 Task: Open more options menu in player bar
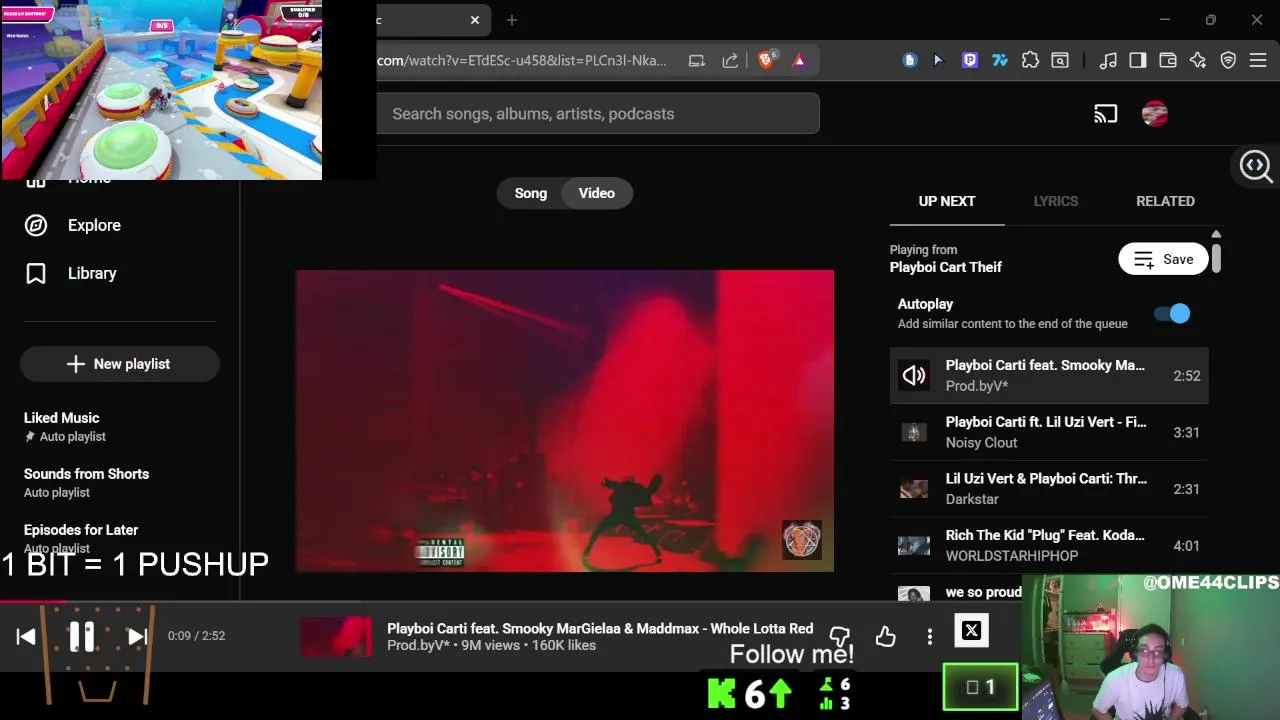pos(930,636)
